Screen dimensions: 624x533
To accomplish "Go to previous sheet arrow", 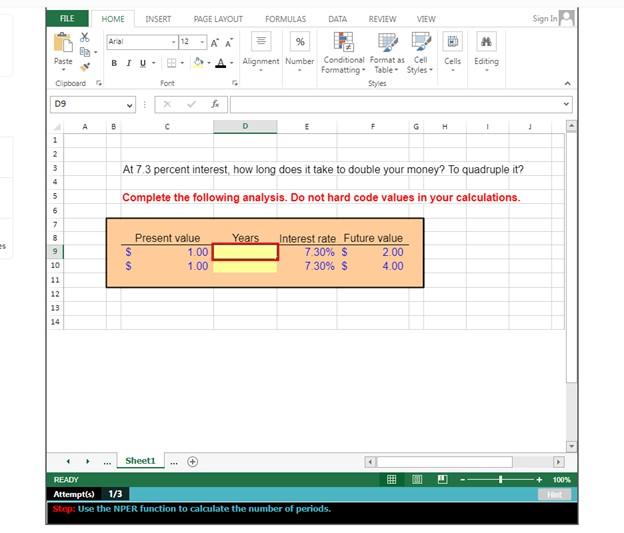I will 68,461.
